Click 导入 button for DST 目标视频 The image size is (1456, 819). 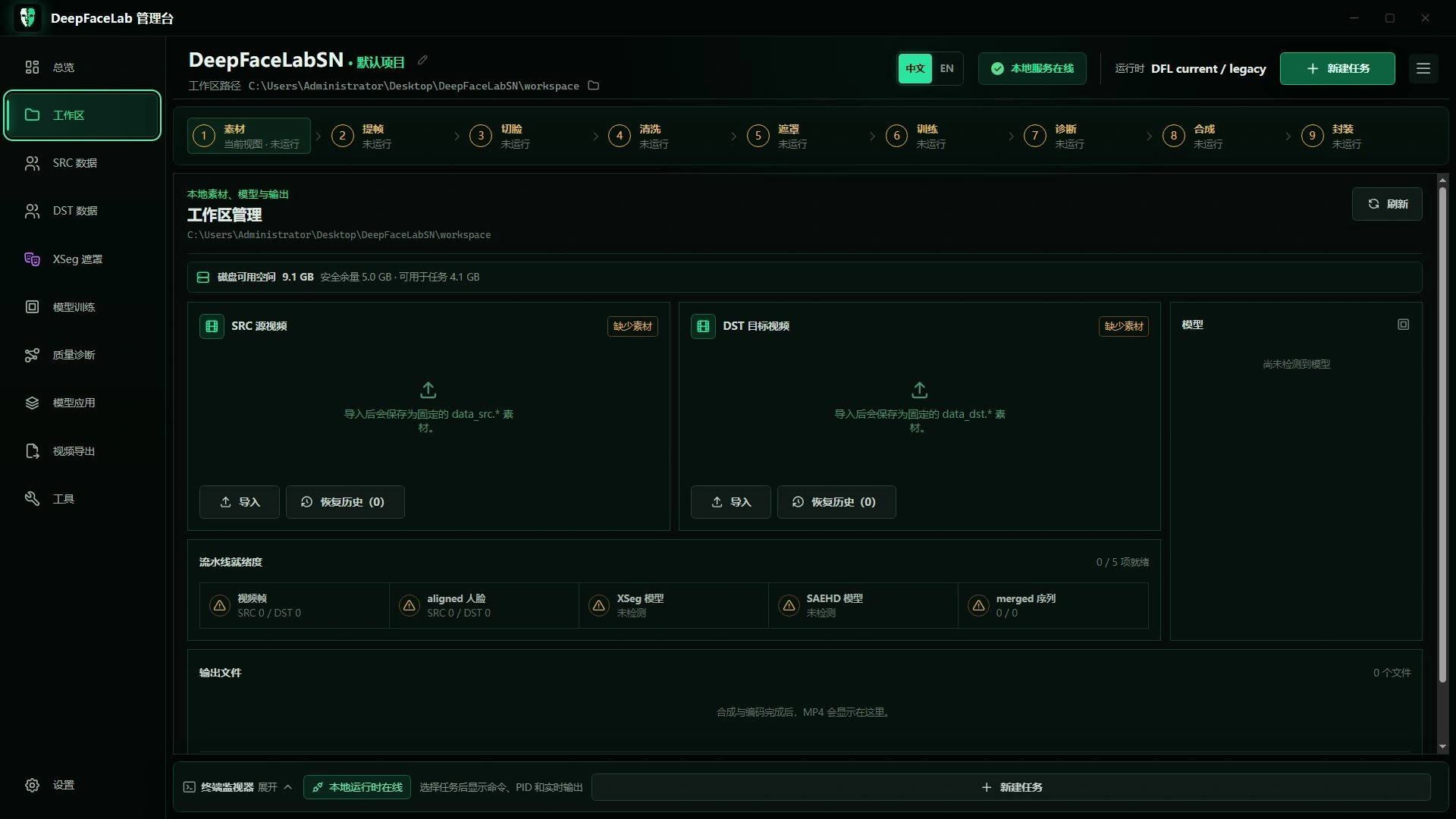[731, 502]
